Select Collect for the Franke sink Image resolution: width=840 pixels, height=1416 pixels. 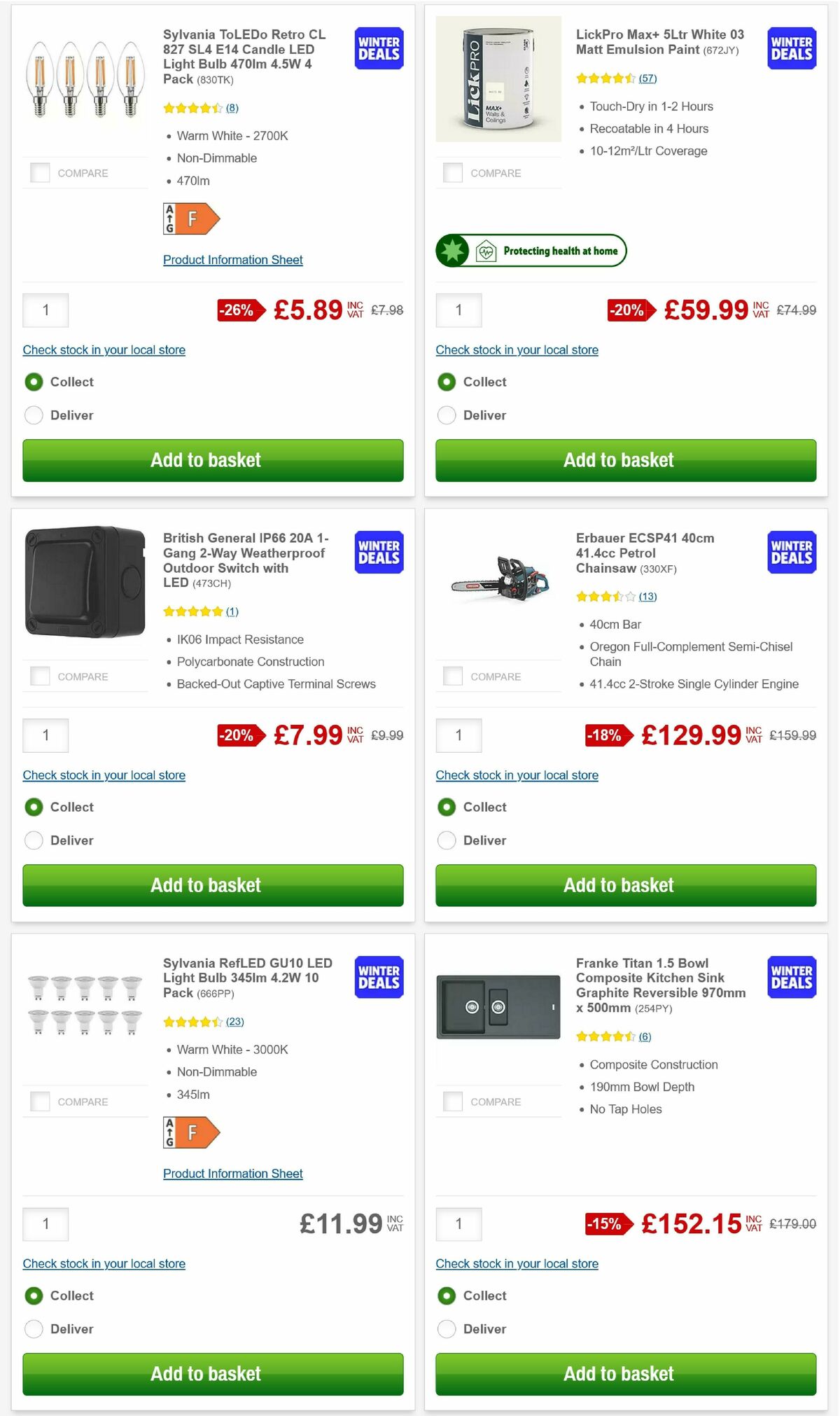coord(447,1296)
